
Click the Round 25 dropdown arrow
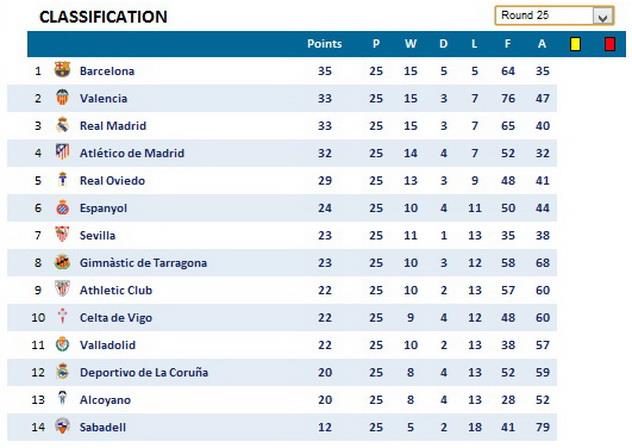pyautogui.click(x=602, y=16)
